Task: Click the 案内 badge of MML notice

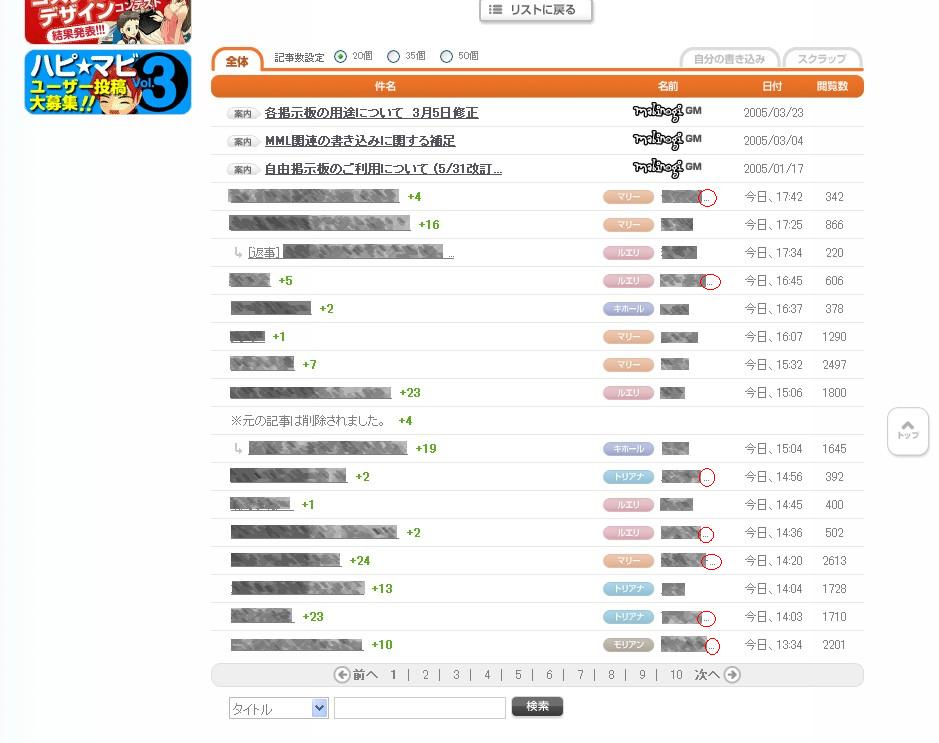Action: click(x=243, y=142)
